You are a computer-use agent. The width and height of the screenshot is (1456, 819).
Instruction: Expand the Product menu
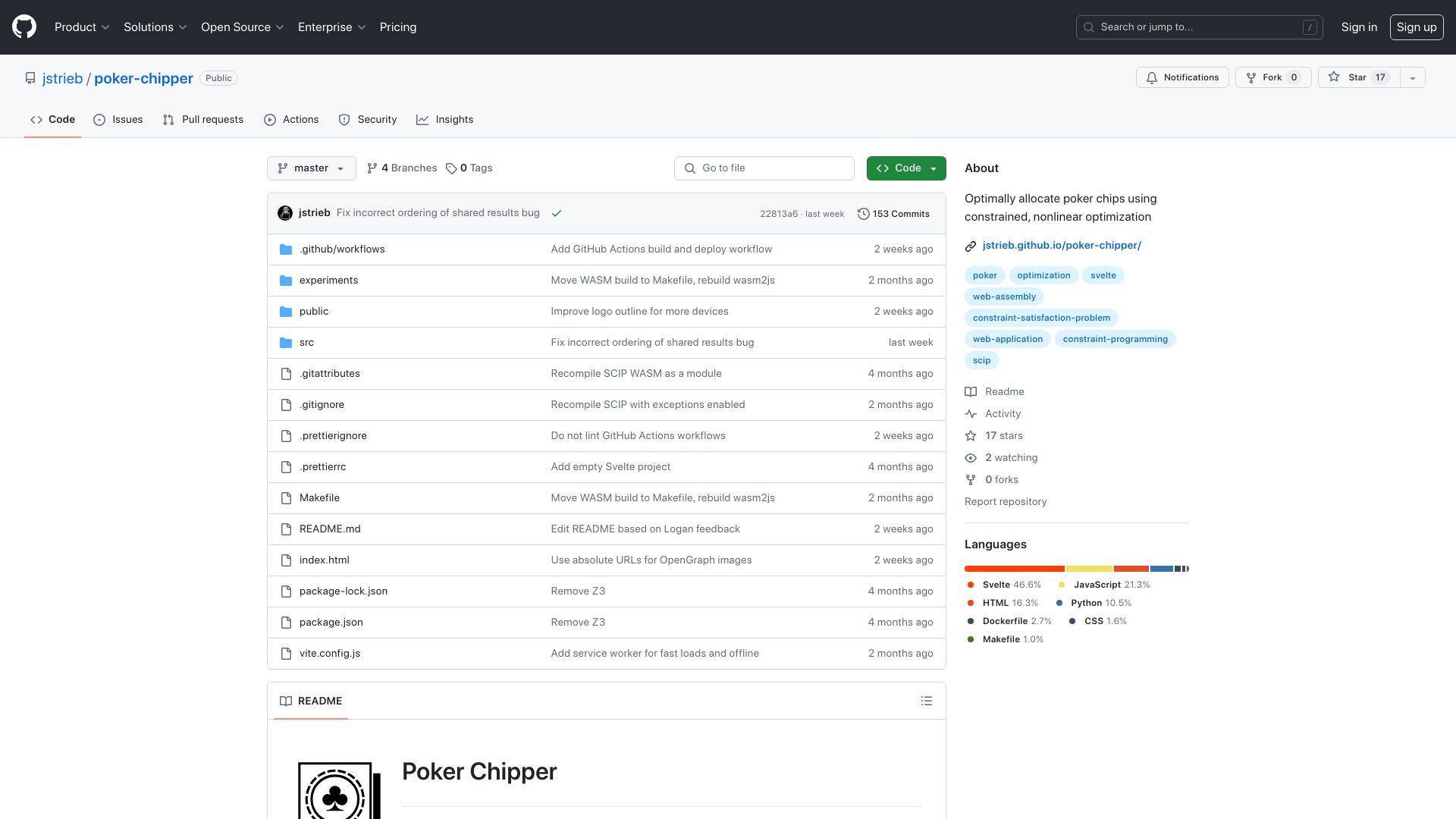82,27
